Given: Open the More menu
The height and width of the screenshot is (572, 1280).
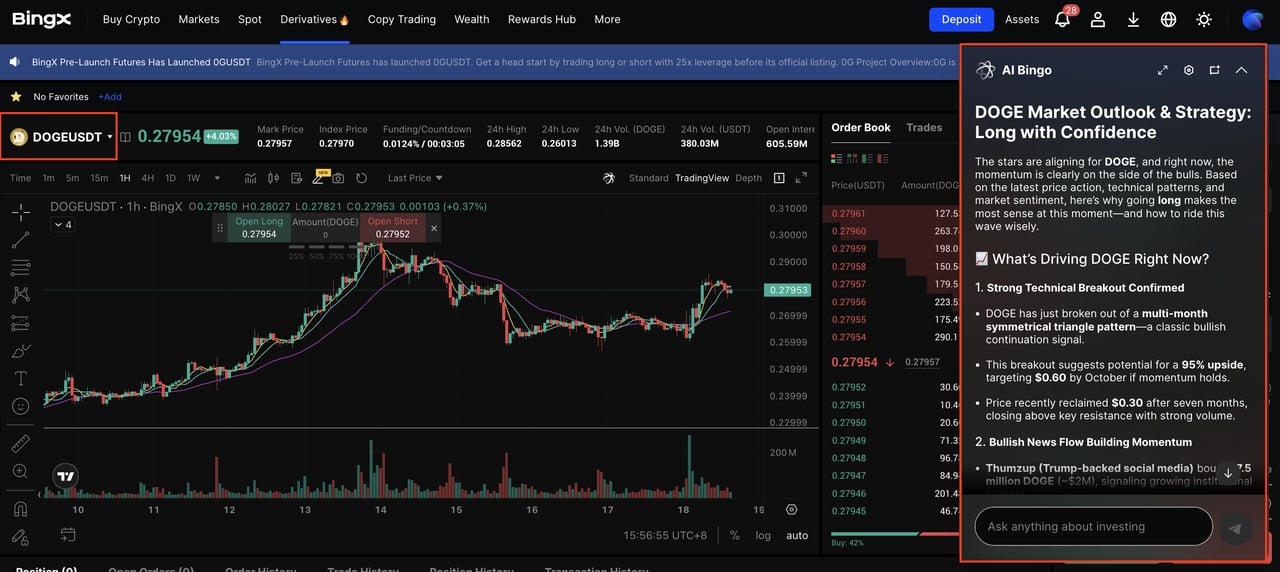Looking at the screenshot, I should tap(607, 19).
